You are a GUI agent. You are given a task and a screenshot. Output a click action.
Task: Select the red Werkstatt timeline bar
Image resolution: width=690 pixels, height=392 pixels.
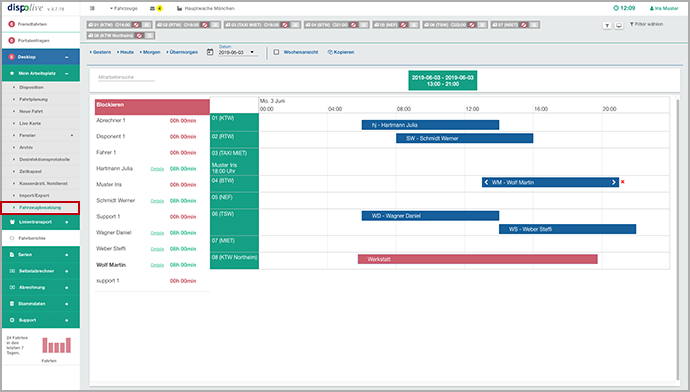(477, 259)
